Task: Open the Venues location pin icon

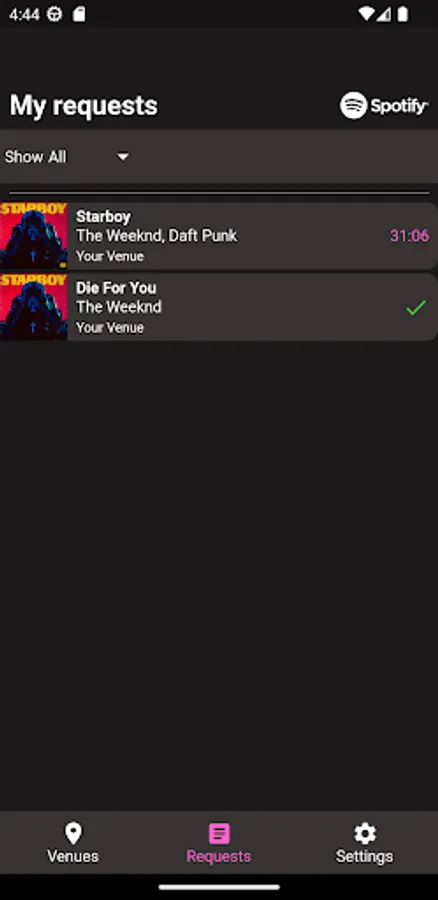Action: point(73,833)
